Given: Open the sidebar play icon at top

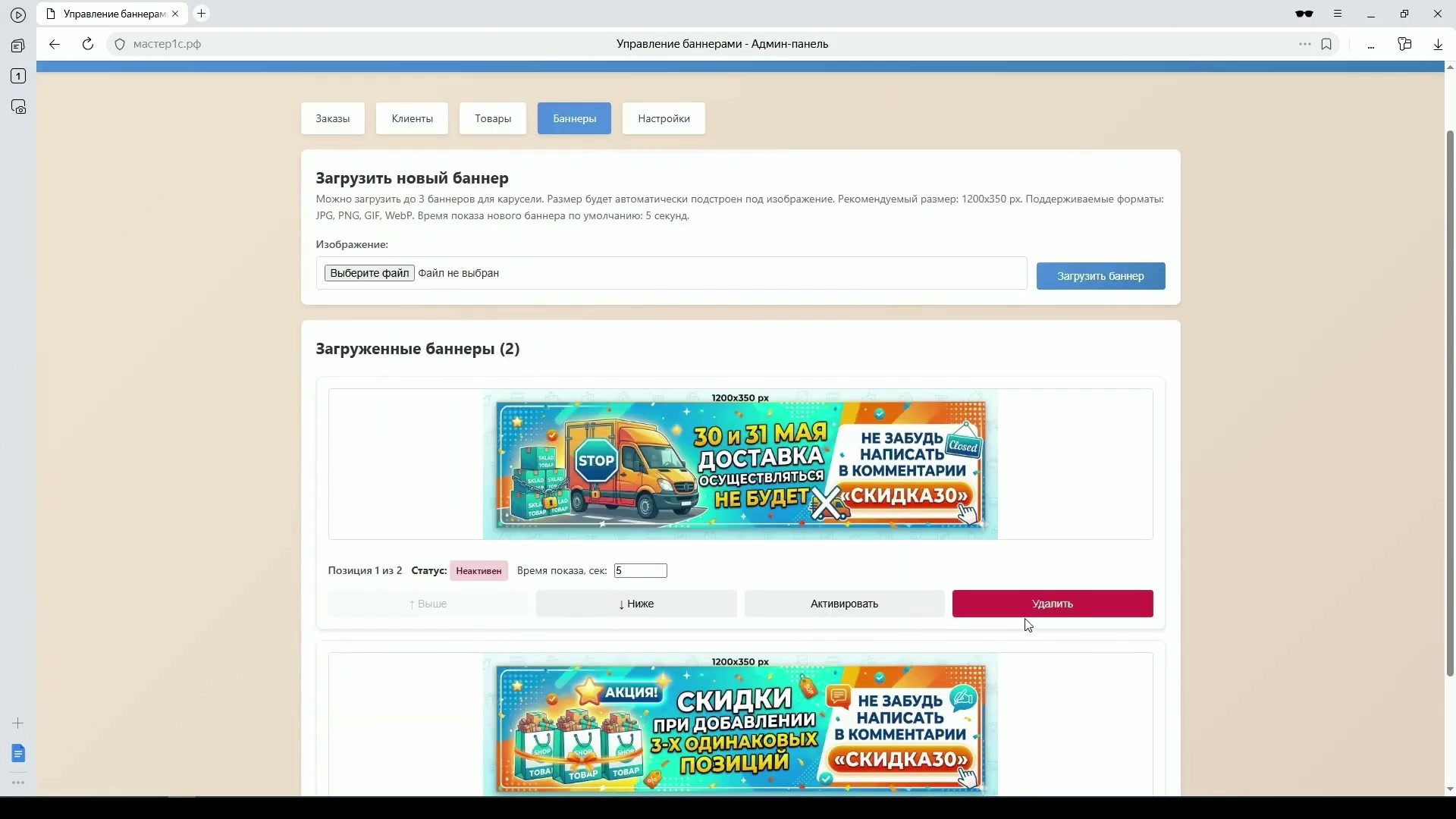Looking at the screenshot, I should click(x=18, y=14).
